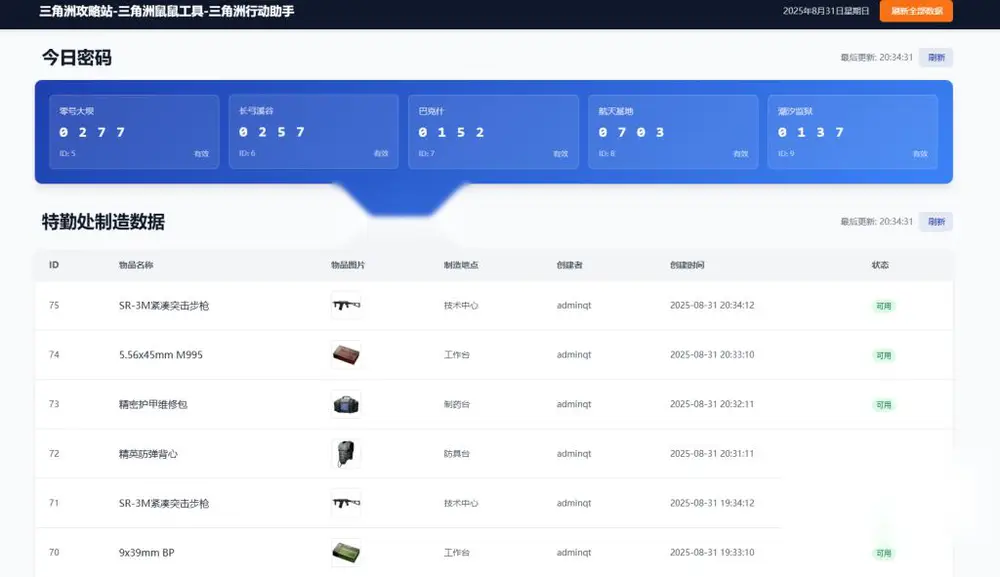This screenshot has height=577, width=1000.
Task: Click the 精密护甲维修包 item picture
Action: pos(346,404)
